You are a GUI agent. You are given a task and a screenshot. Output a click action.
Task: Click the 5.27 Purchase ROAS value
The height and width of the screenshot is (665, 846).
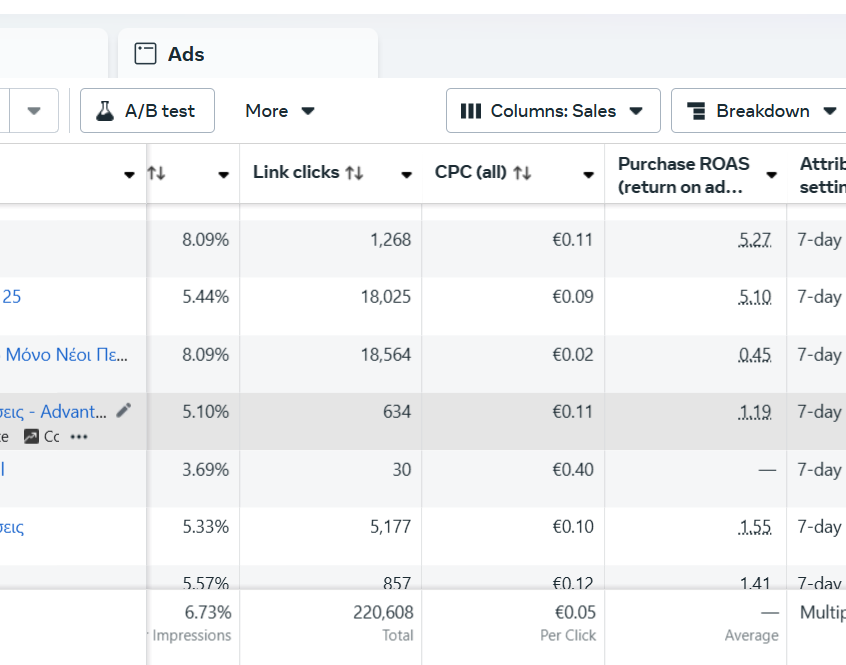pyautogui.click(x=754, y=240)
